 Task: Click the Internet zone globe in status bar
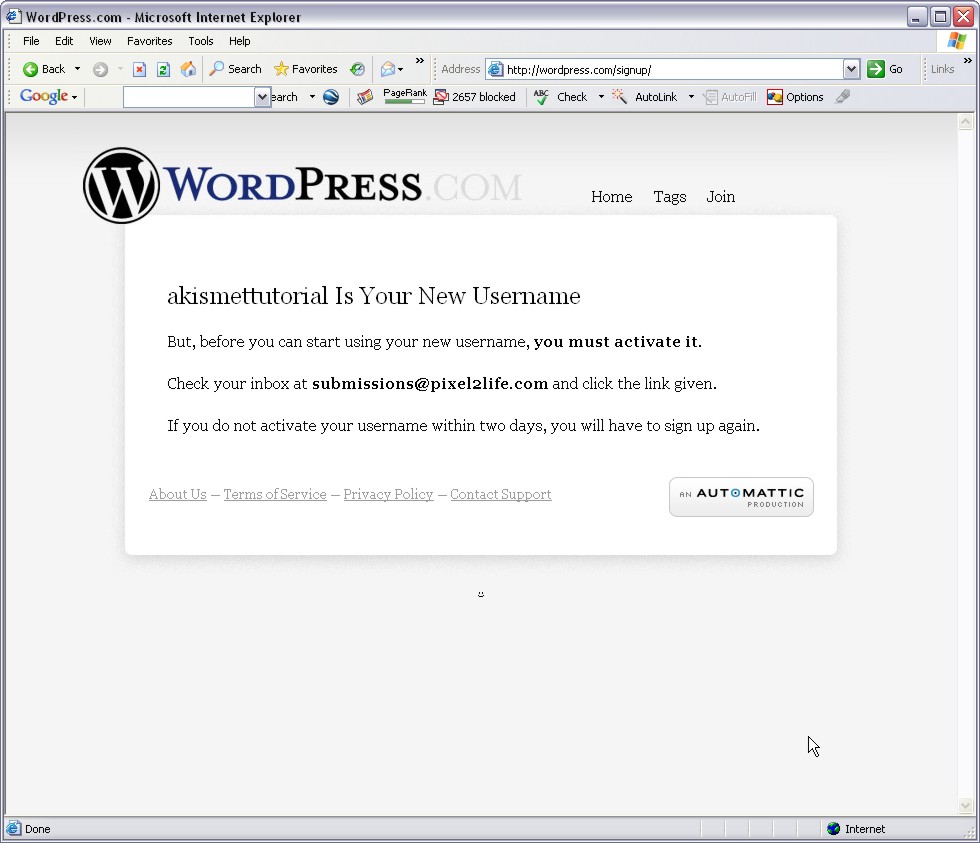tap(833, 829)
